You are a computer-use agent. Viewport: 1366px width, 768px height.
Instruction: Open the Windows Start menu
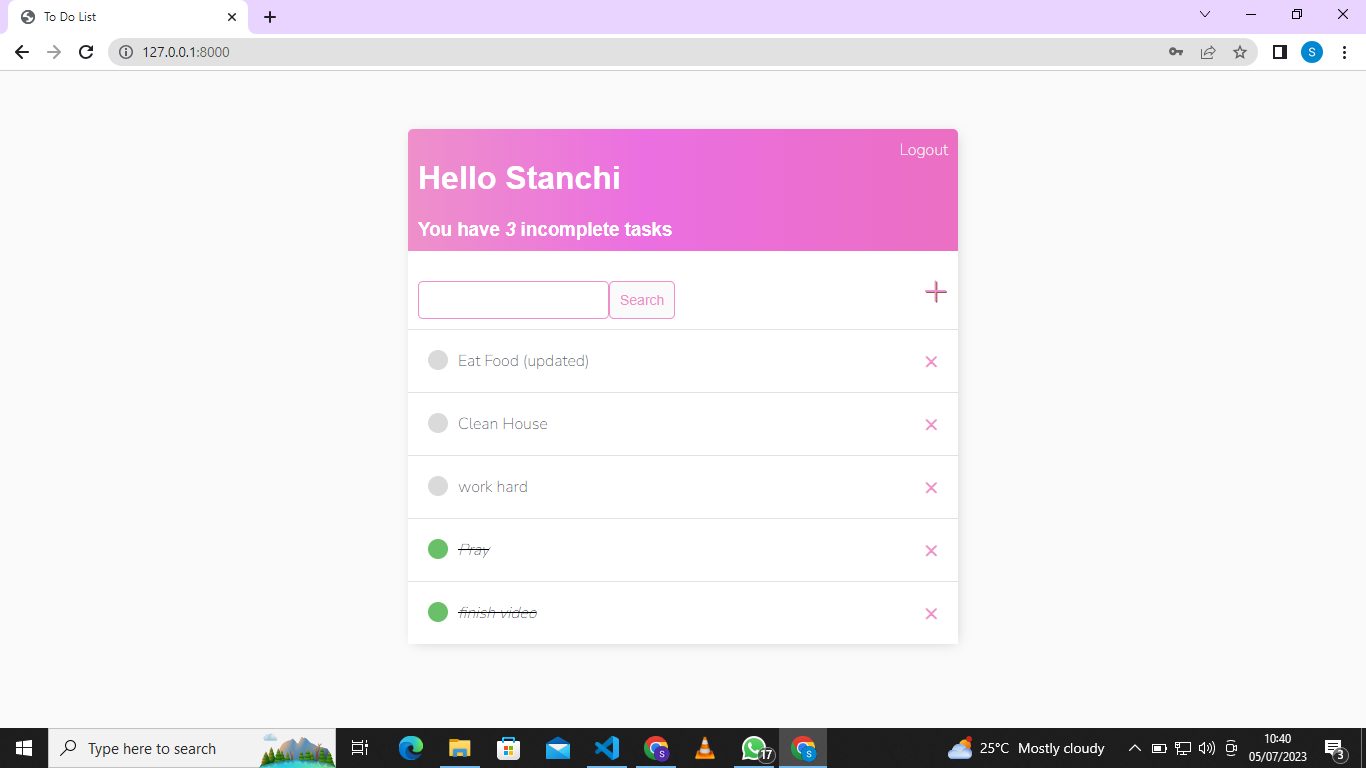[24, 748]
